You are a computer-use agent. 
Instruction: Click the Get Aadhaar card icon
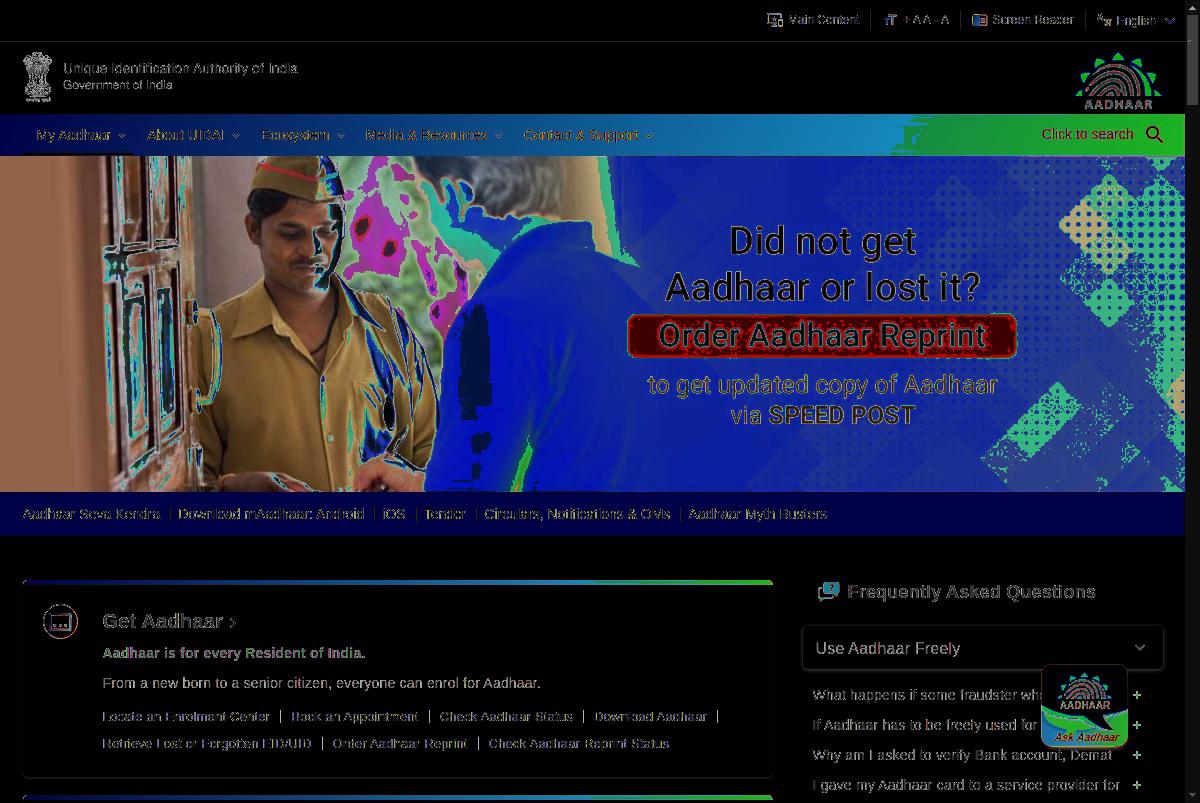pyautogui.click(x=60, y=622)
